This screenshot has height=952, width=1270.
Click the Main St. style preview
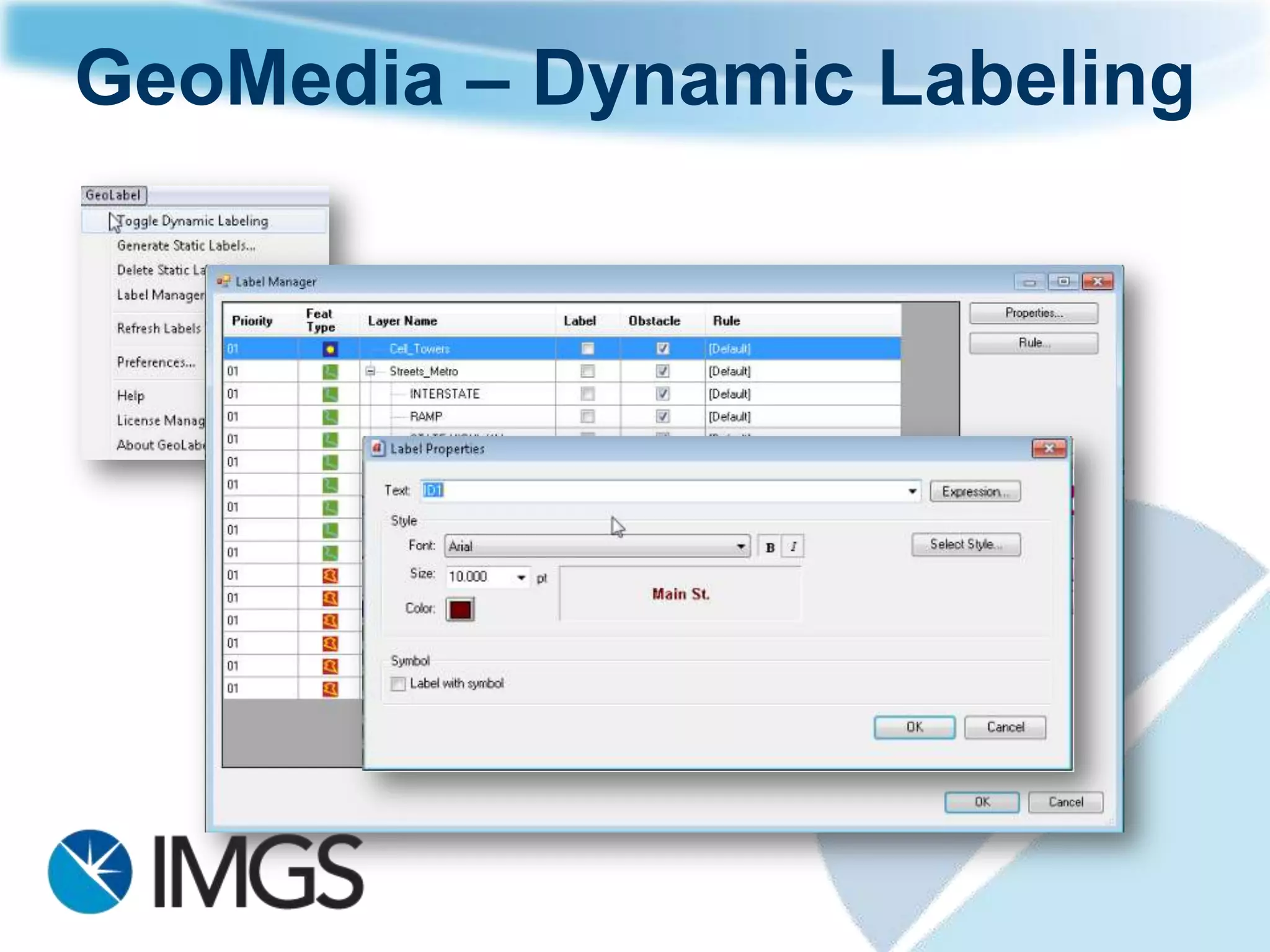pyautogui.click(x=680, y=594)
